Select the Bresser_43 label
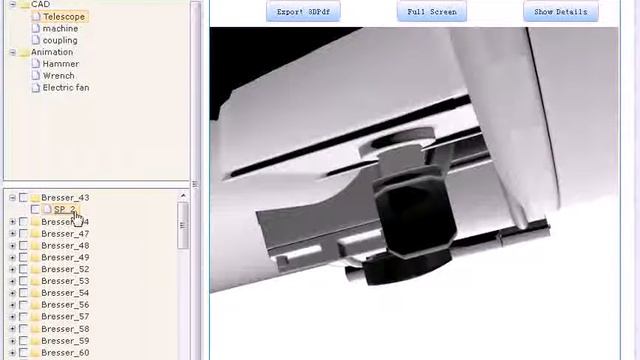The width and height of the screenshot is (640, 360). click(65, 198)
